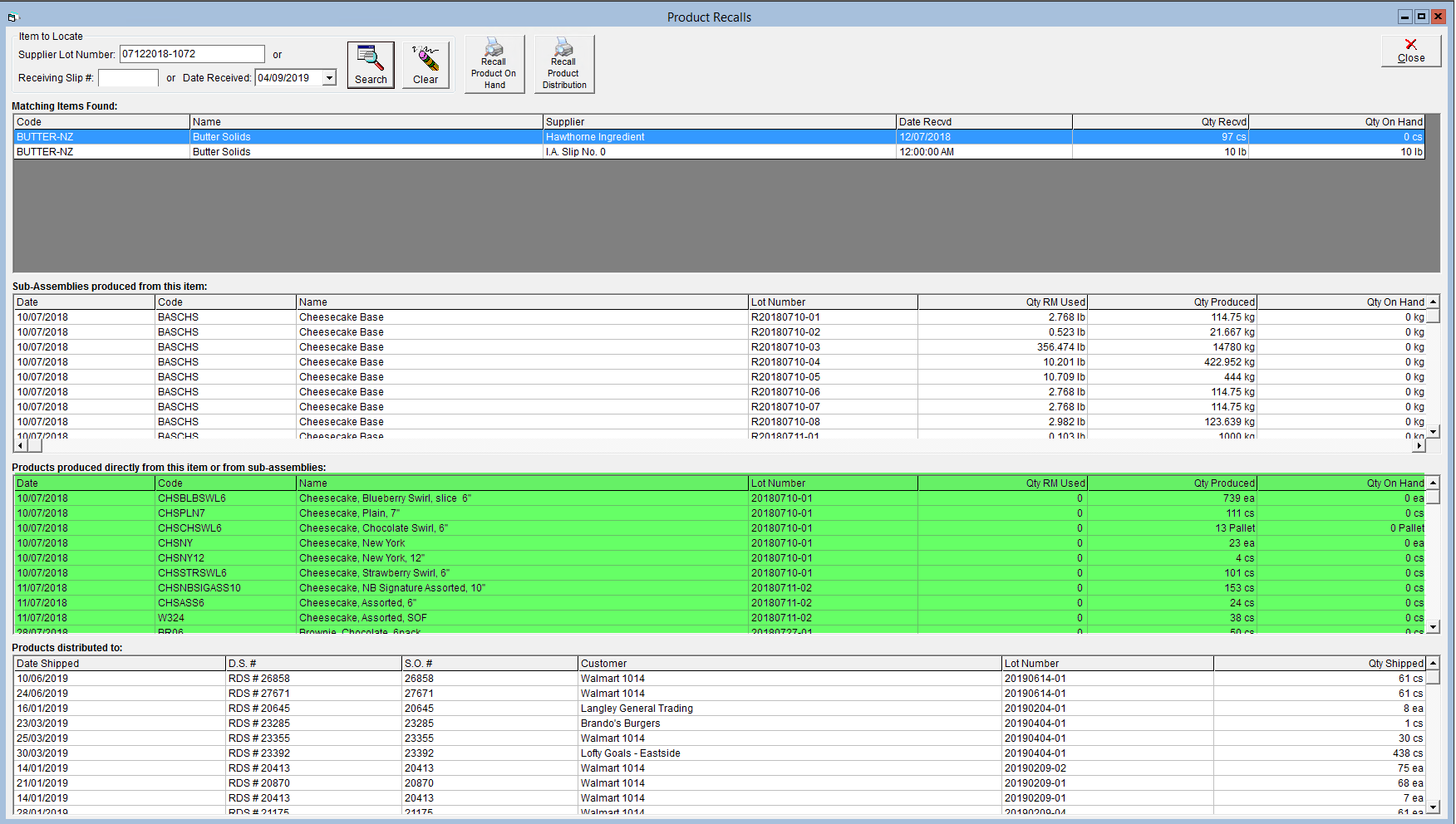
Task: Click distribution list scrollbar down arrow
Action: pos(1433,807)
